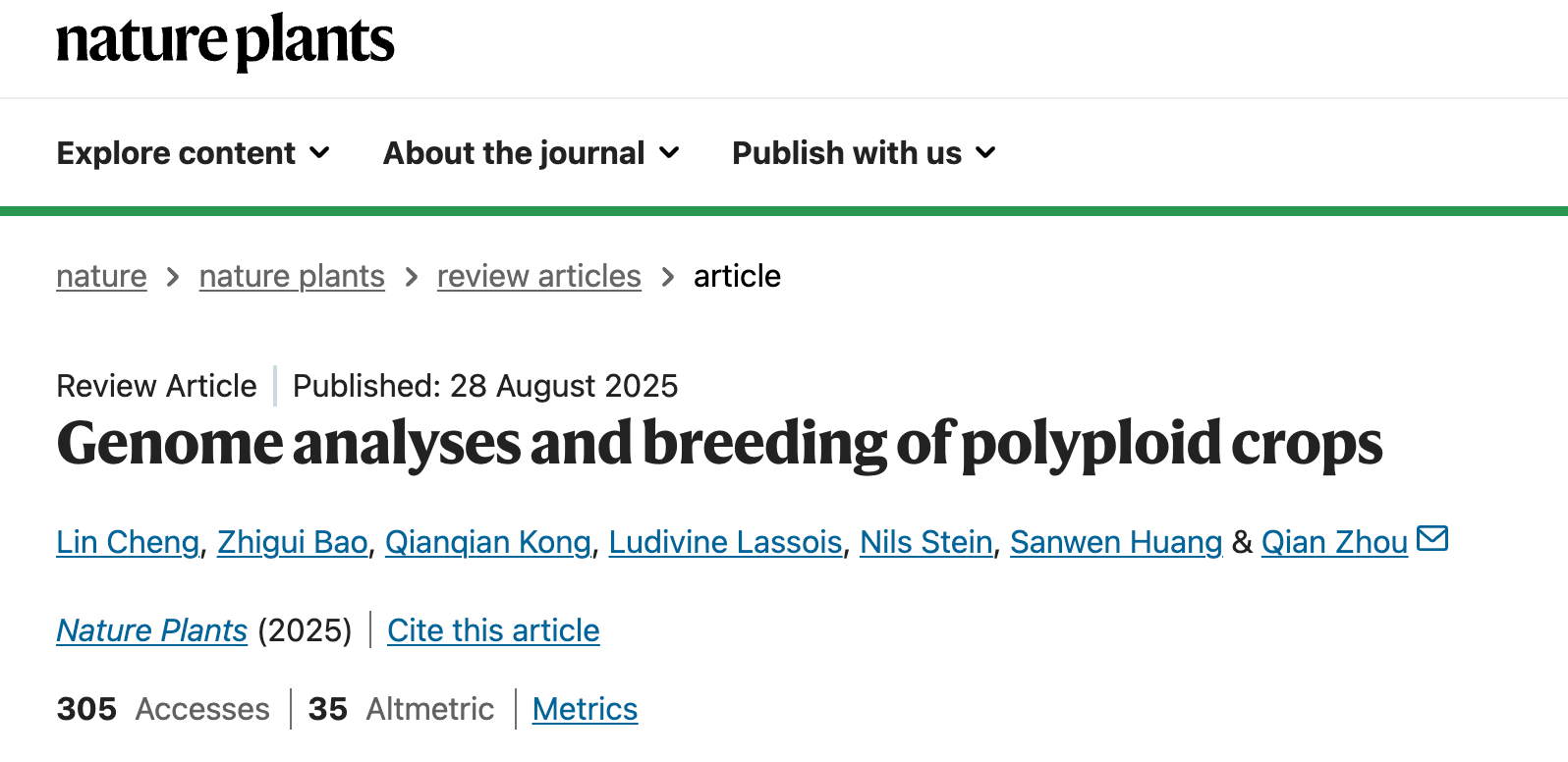Open Nils Stein author link
Screen dimensions: 1568x762
(925, 542)
